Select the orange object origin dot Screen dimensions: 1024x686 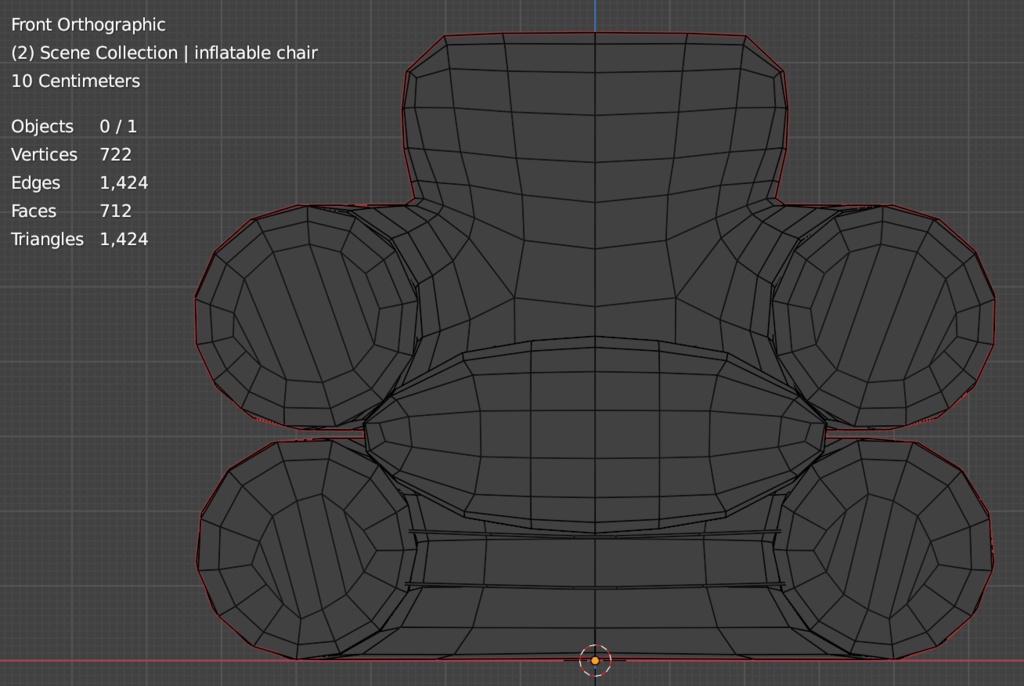(595, 660)
